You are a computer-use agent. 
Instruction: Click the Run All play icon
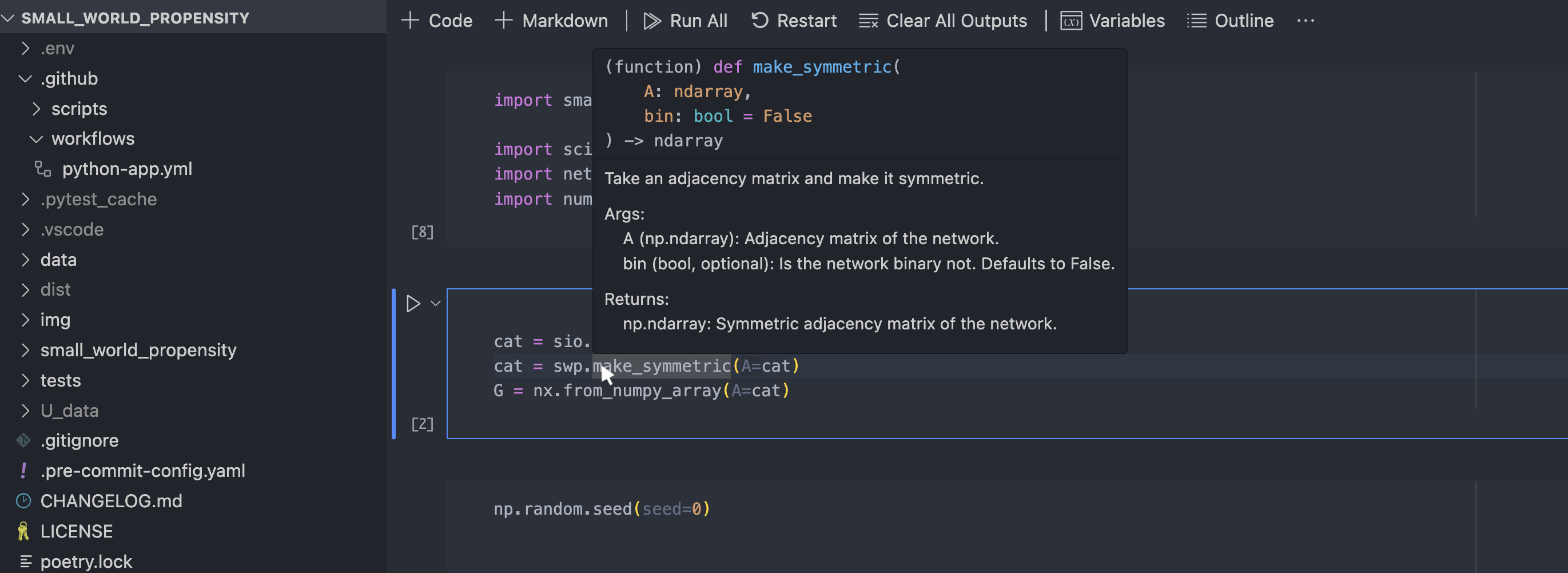[x=651, y=21]
